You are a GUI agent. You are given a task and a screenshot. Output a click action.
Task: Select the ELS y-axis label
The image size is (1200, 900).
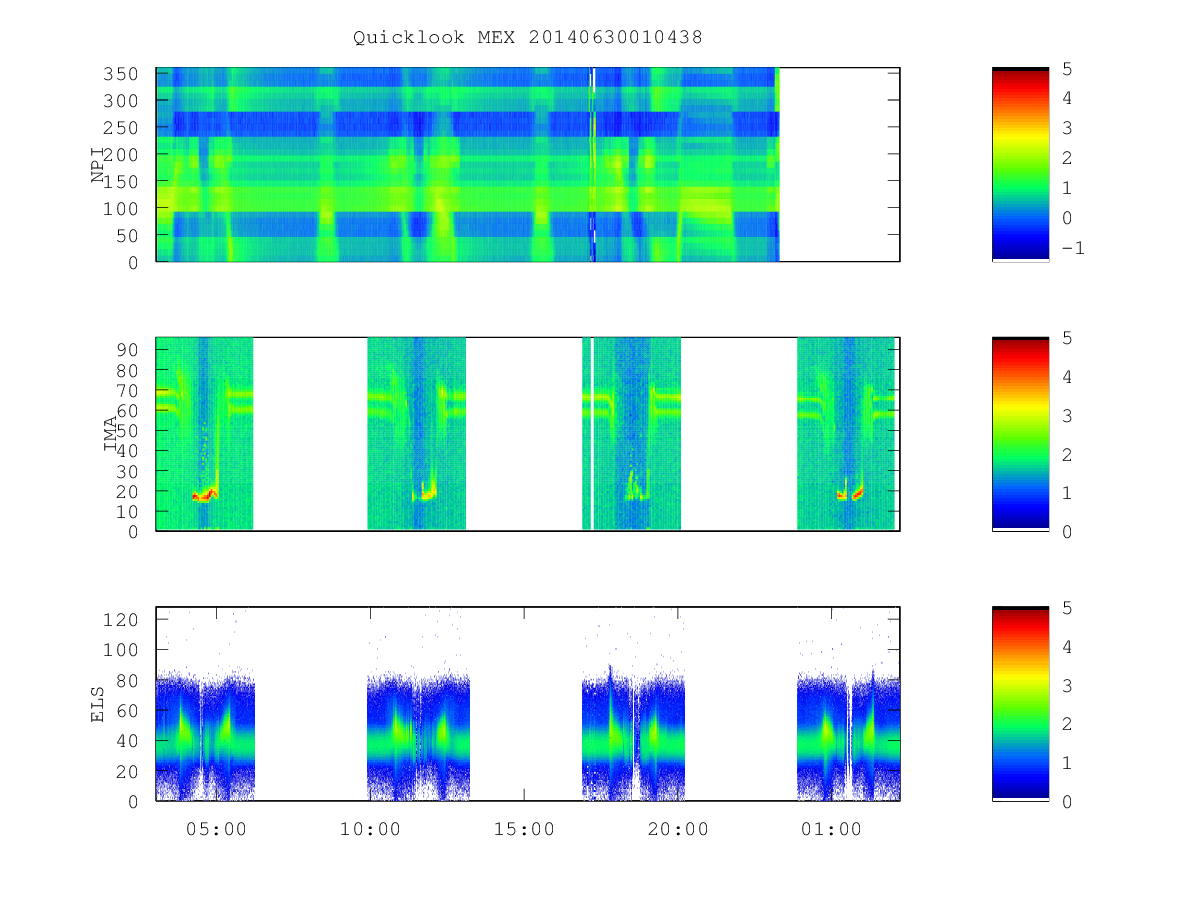pos(98,705)
